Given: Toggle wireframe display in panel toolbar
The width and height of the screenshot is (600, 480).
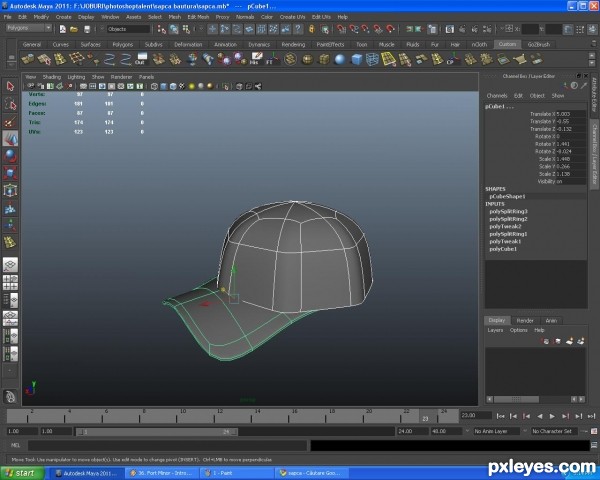Looking at the screenshot, I should click(154, 87).
